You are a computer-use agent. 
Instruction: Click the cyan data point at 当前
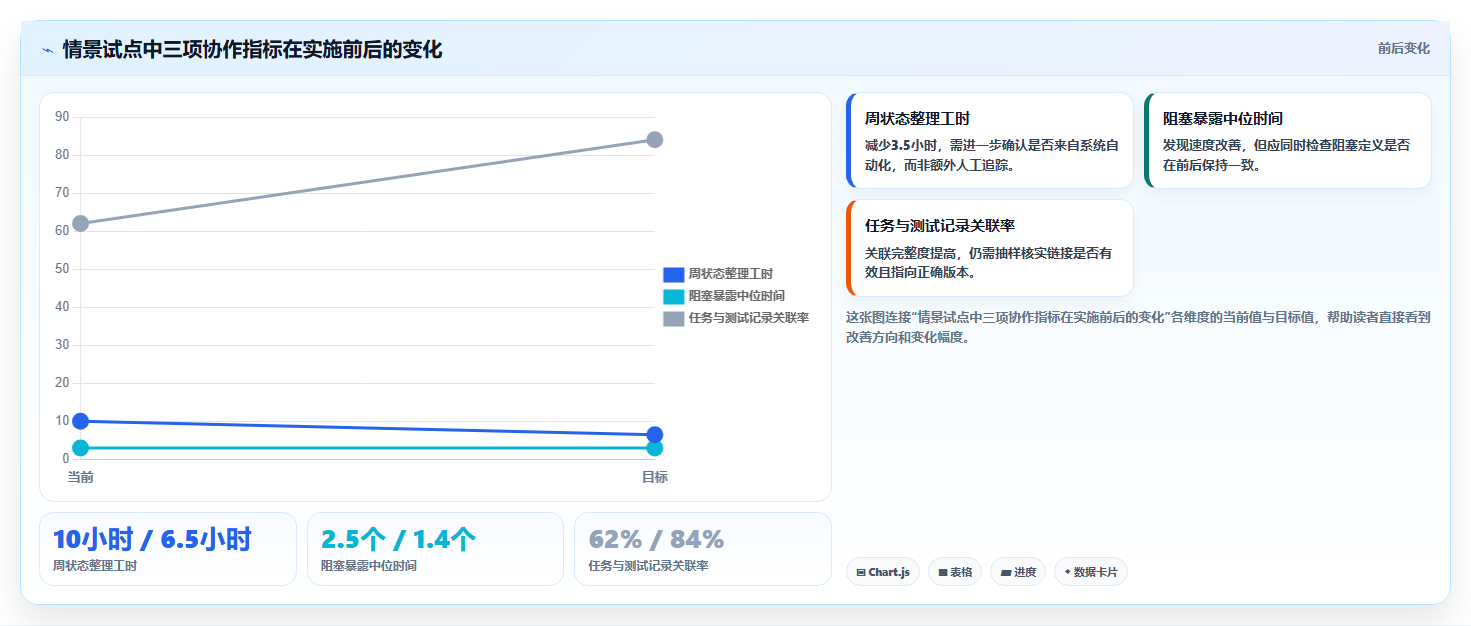[81, 448]
